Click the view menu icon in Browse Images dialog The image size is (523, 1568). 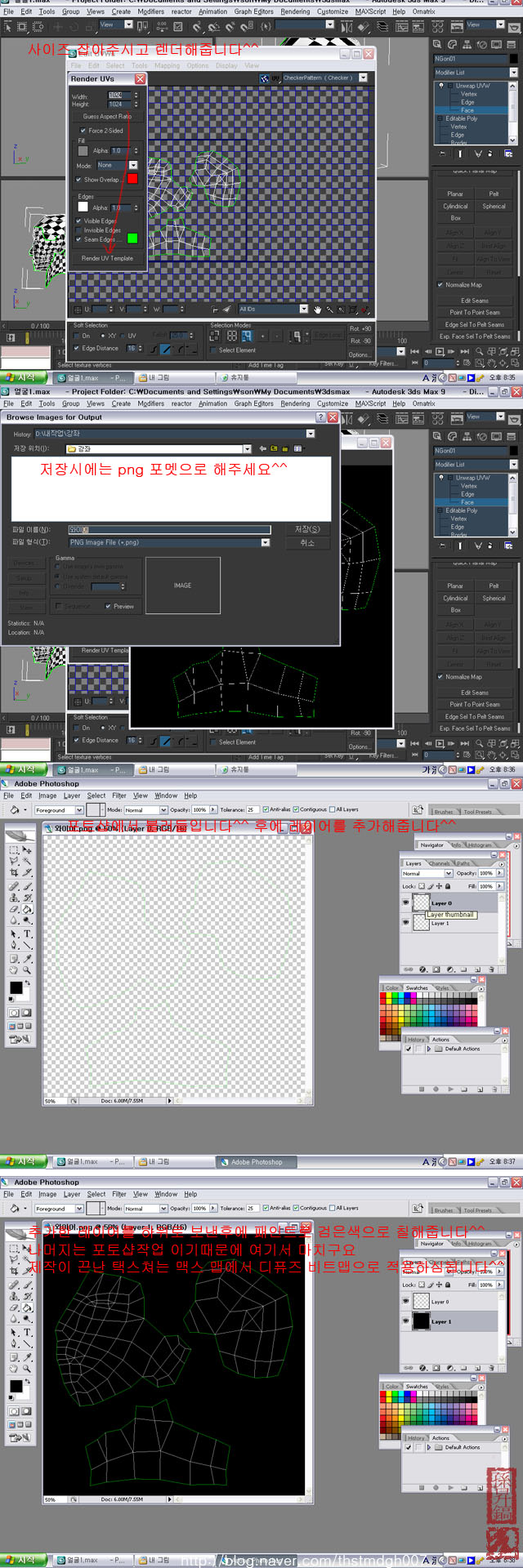(x=297, y=448)
